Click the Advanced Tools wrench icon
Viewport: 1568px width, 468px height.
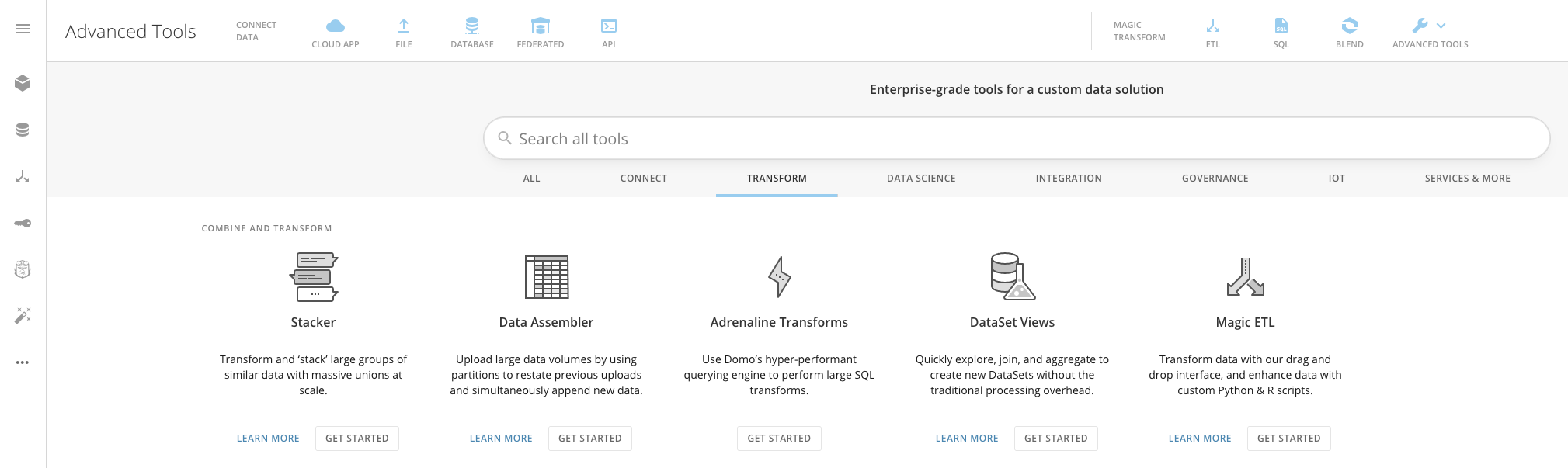[x=1420, y=26]
